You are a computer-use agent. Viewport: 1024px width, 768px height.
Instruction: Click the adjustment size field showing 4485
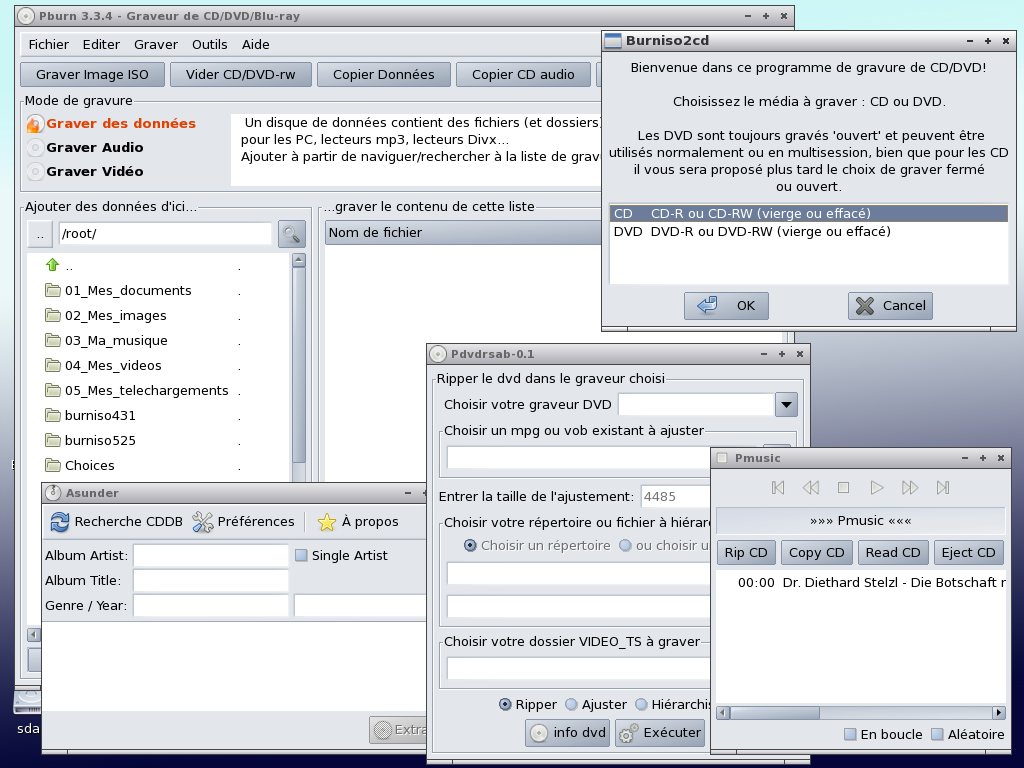coord(675,496)
